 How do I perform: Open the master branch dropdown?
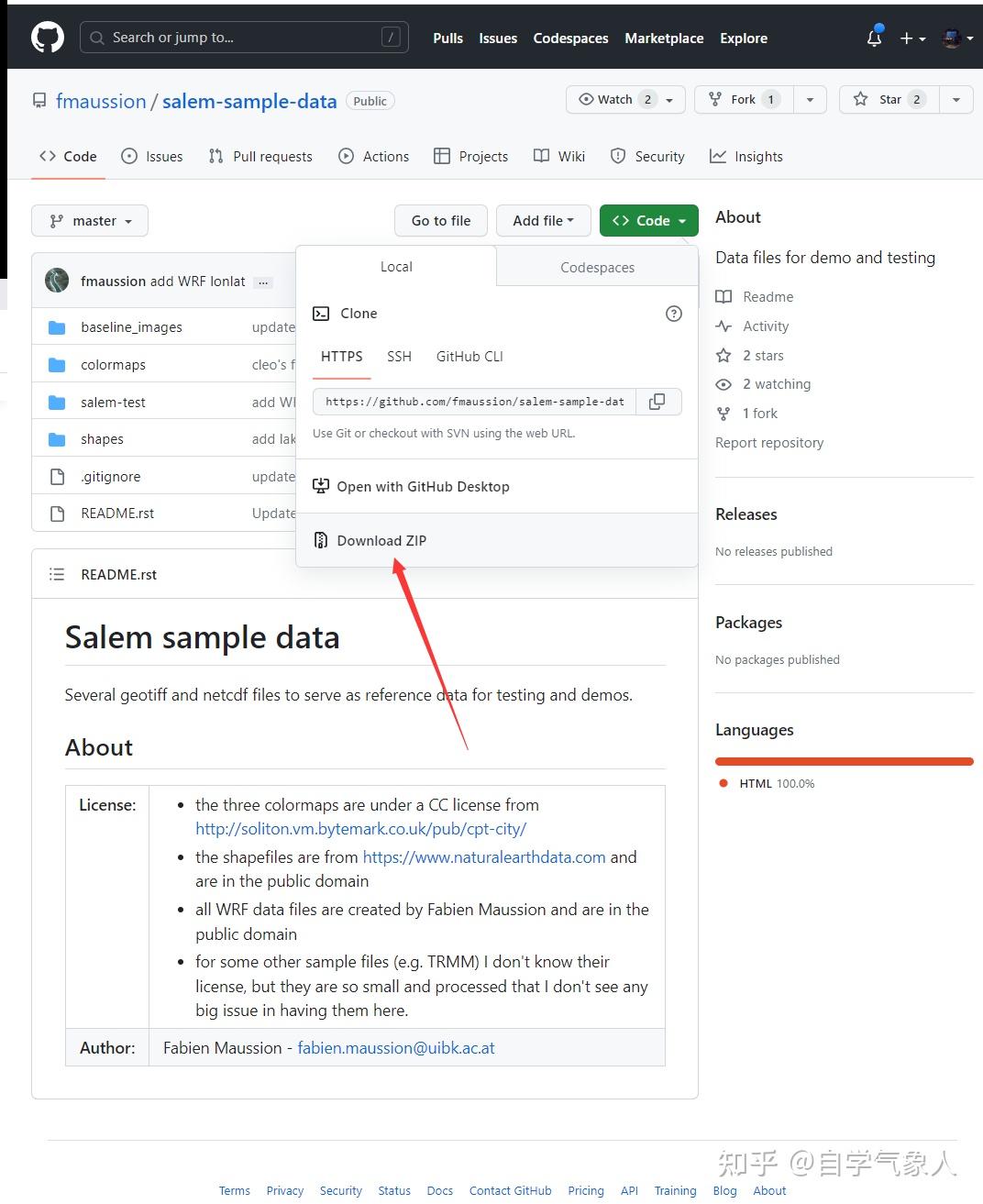point(90,220)
